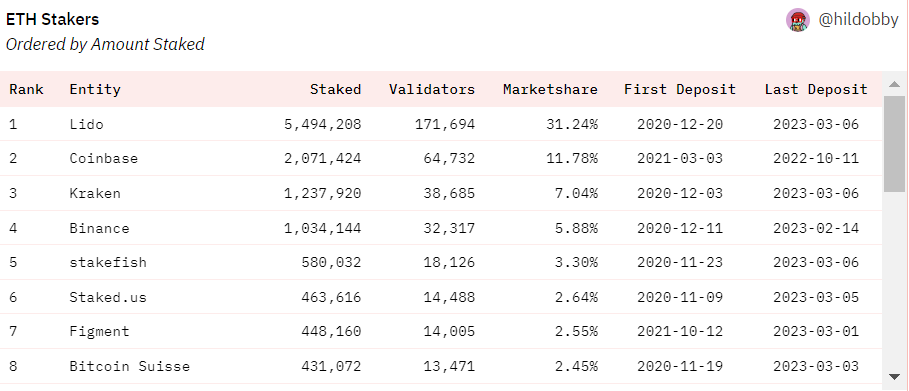Click marketshare 31.24% cell
Image resolution: width=909 pixels, height=391 pixels.
572,124
